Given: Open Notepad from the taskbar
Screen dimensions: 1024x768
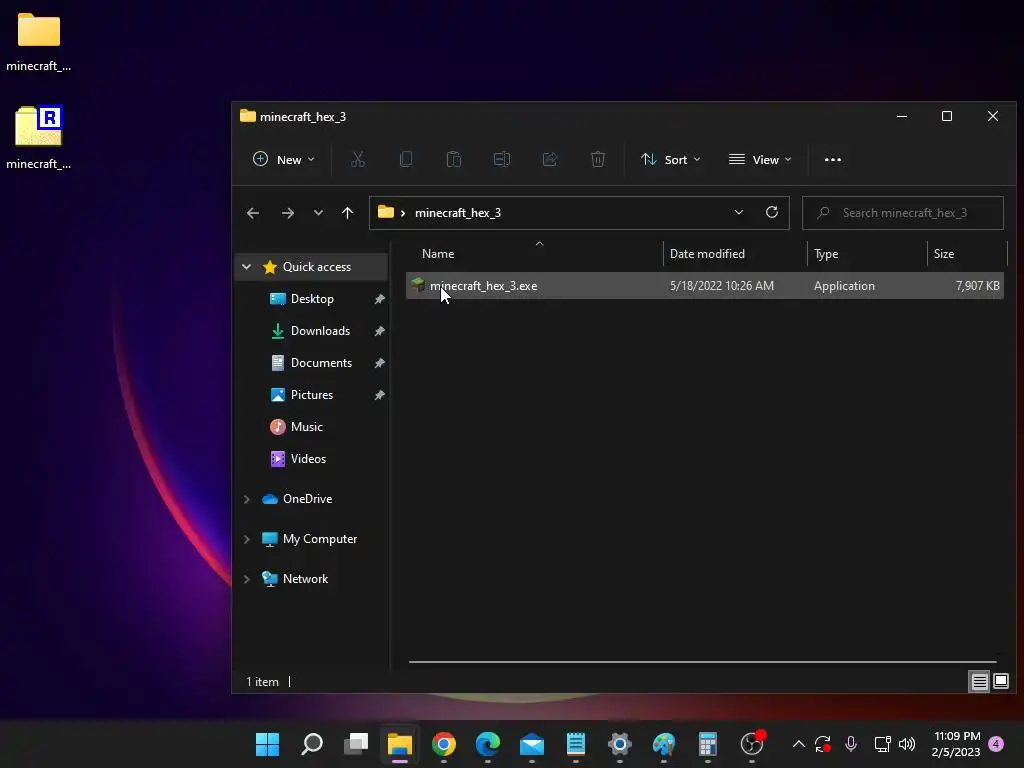Looking at the screenshot, I should click(575, 744).
